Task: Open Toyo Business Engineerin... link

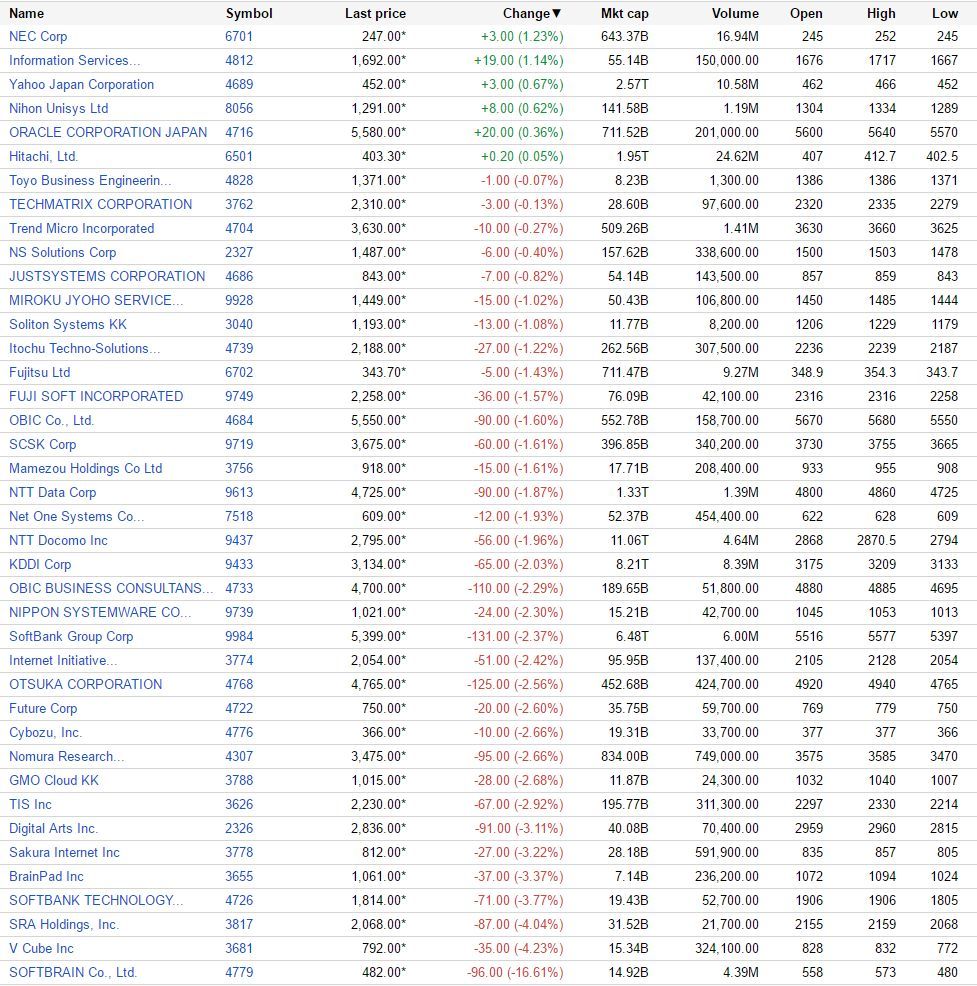Action: click(90, 180)
